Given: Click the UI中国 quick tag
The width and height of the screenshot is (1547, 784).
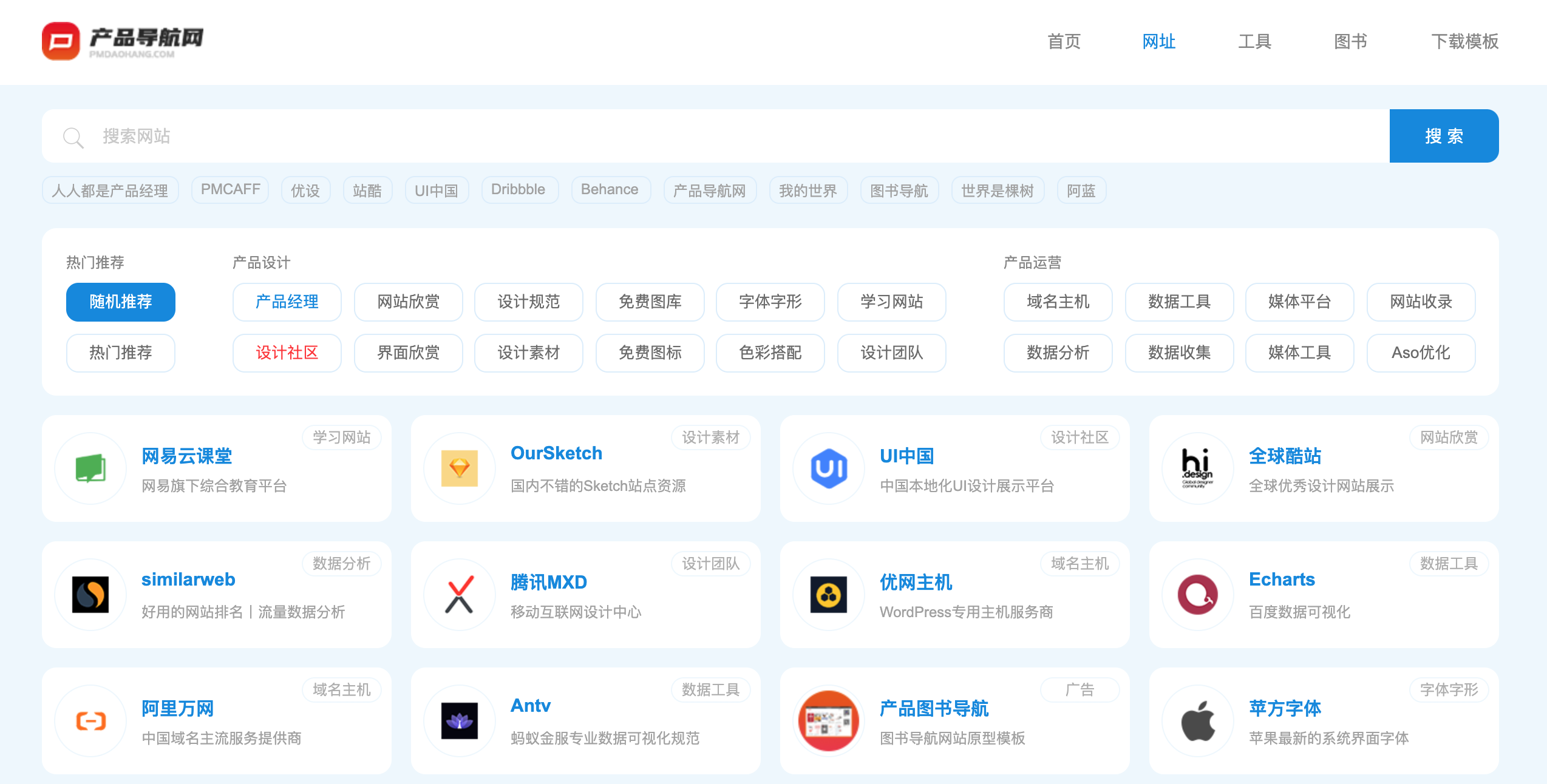Looking at the screenshot, I should (437, 191).
